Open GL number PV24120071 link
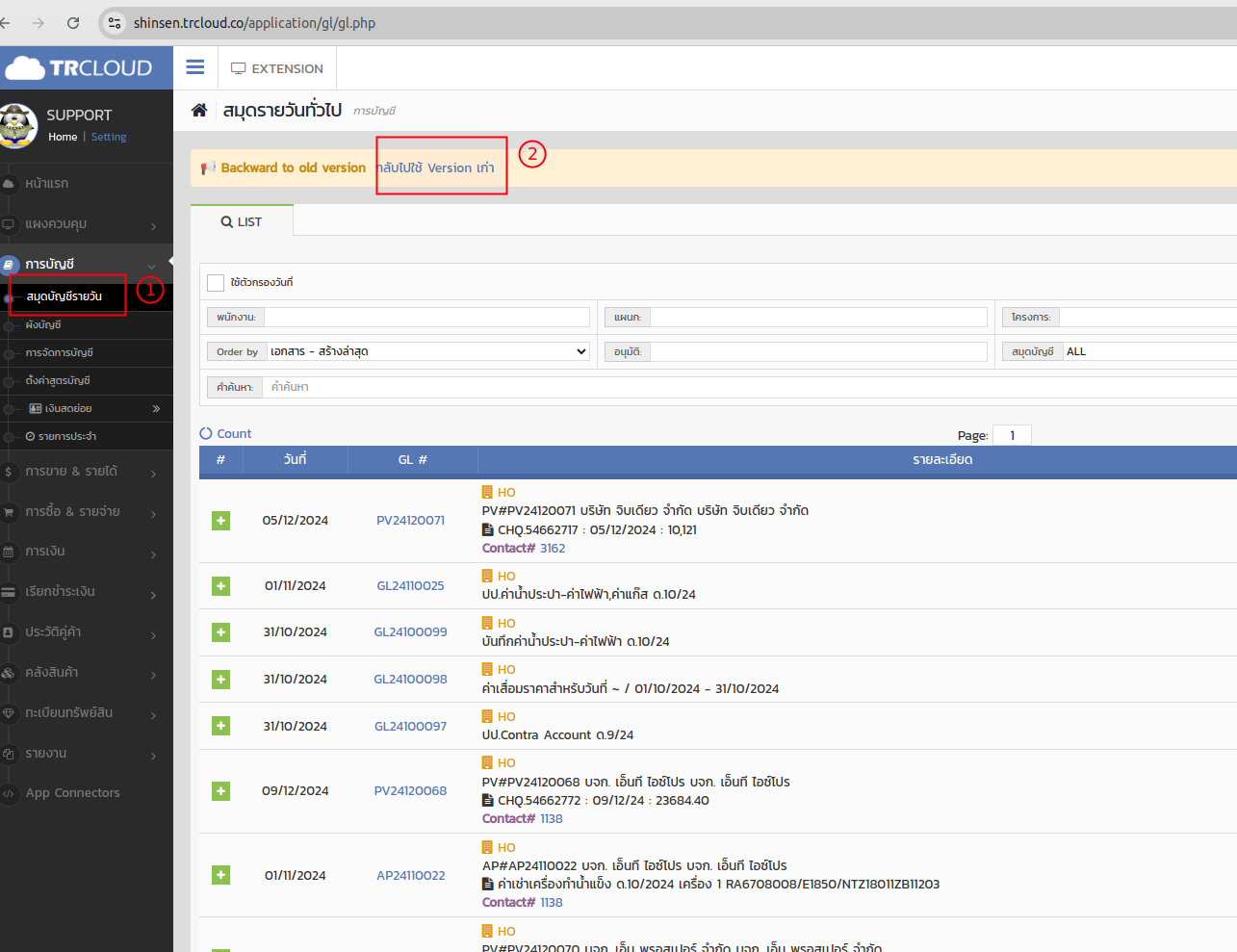The image size is (1237, 952). (411, 521)
